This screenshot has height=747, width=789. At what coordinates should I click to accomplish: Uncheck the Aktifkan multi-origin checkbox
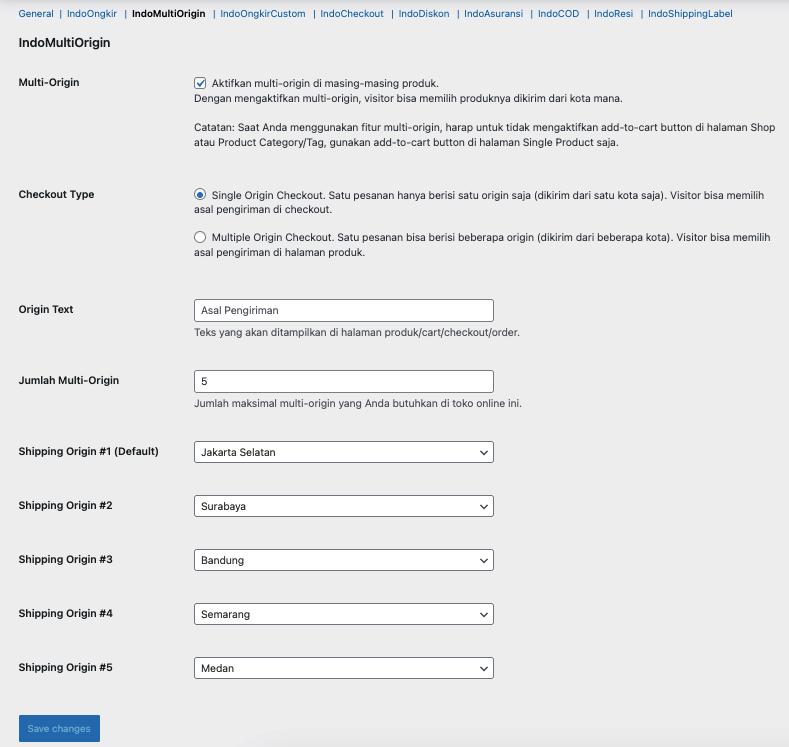click(200, 83)
